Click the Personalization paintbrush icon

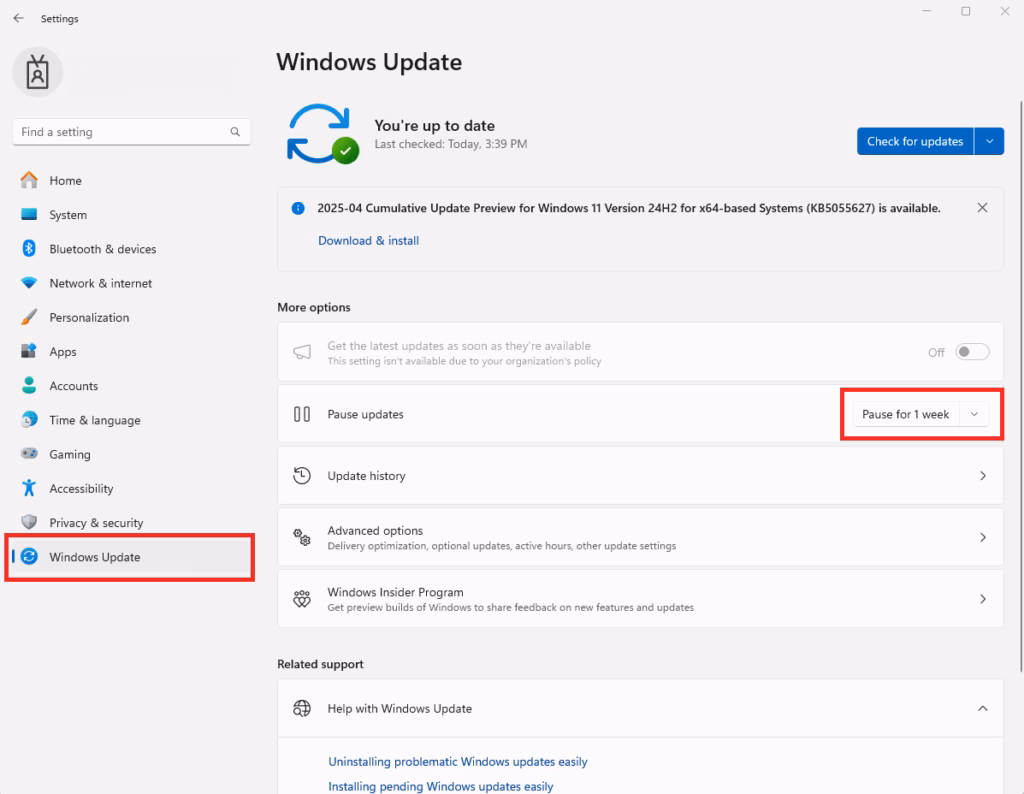tap(29, 317)
